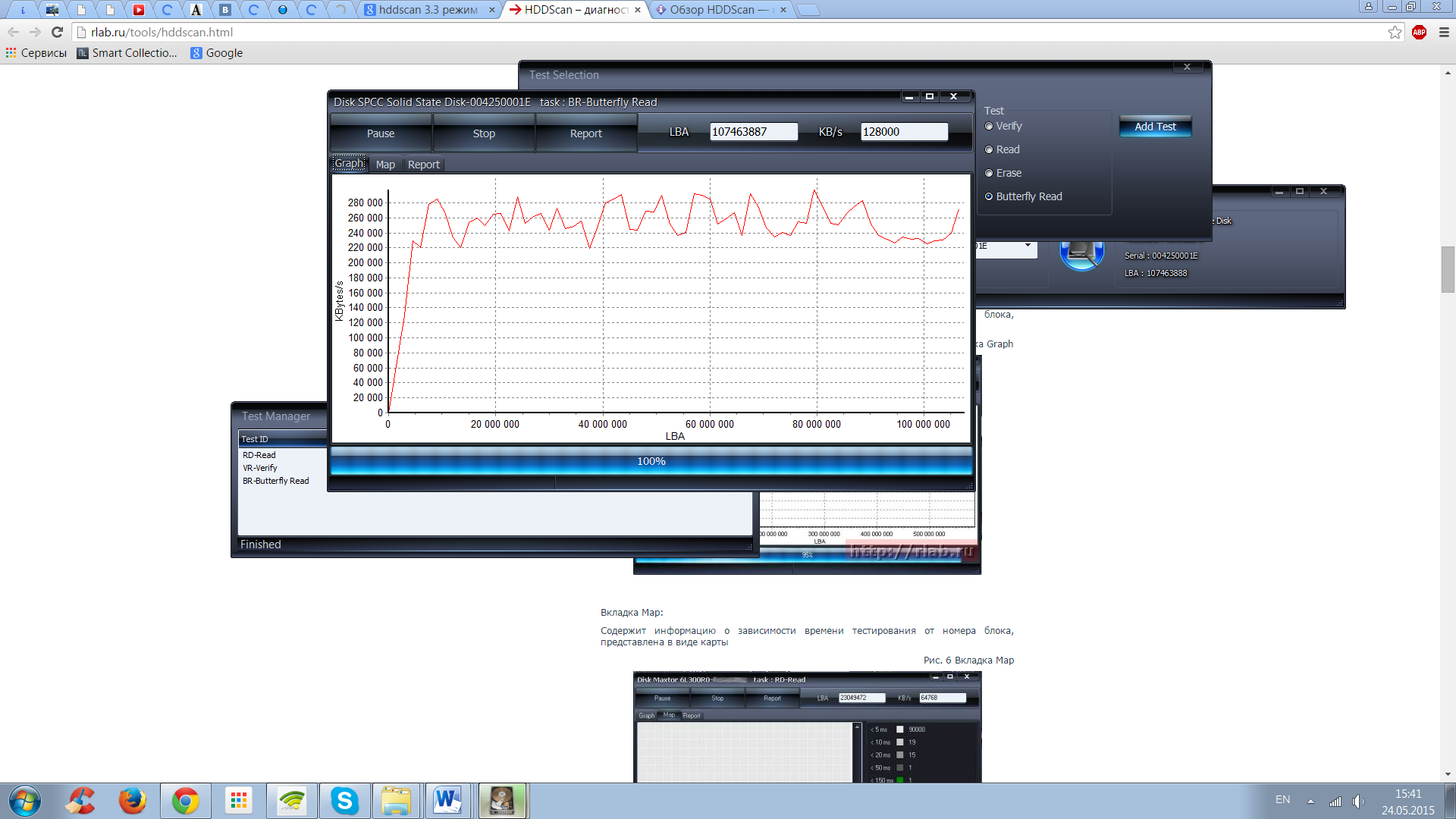This screenshot has width=1456, height=819.
Task: Select BR-Butterfly Read in Test Manager list
Action: [276, 481]
